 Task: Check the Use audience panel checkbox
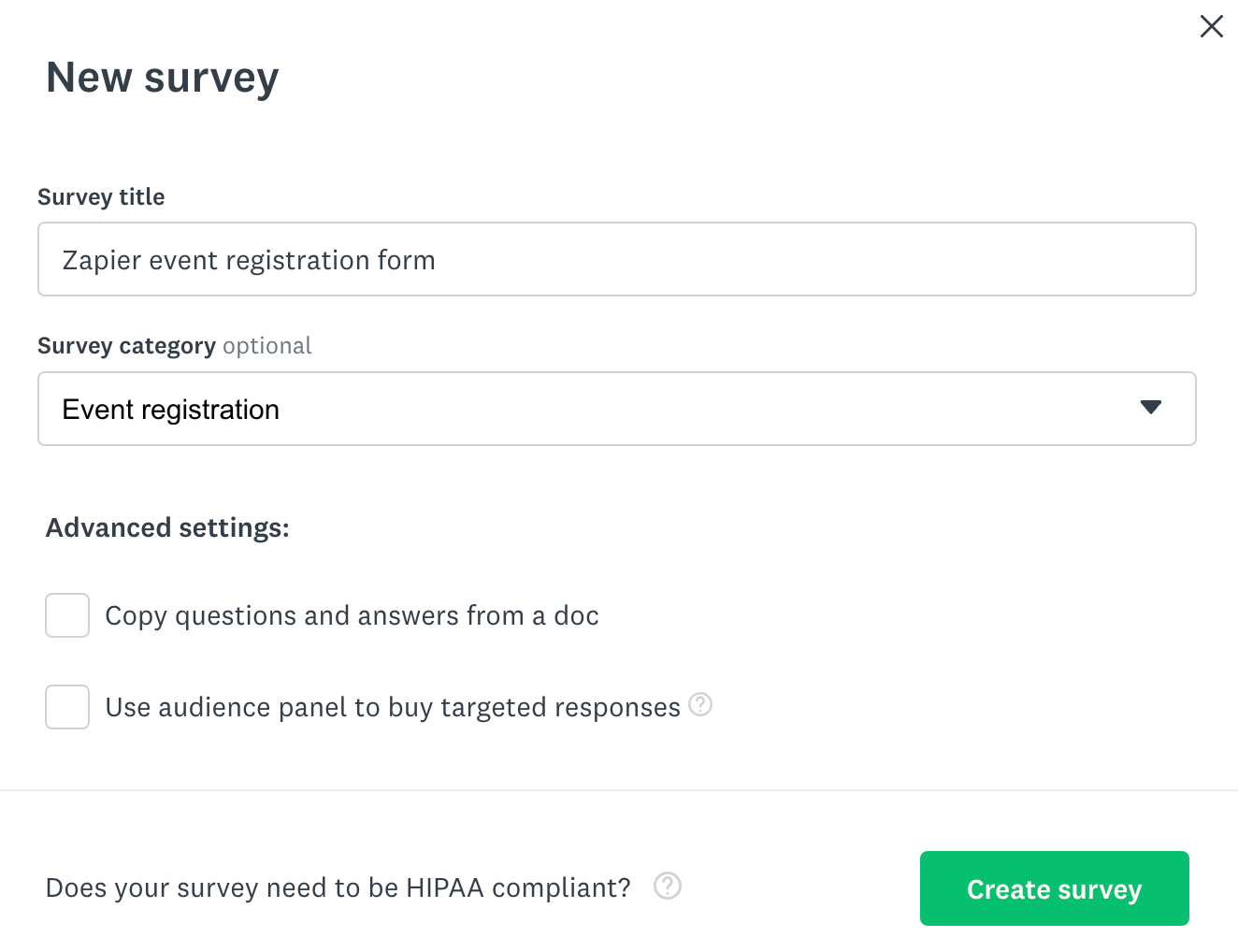pos(67,707)
